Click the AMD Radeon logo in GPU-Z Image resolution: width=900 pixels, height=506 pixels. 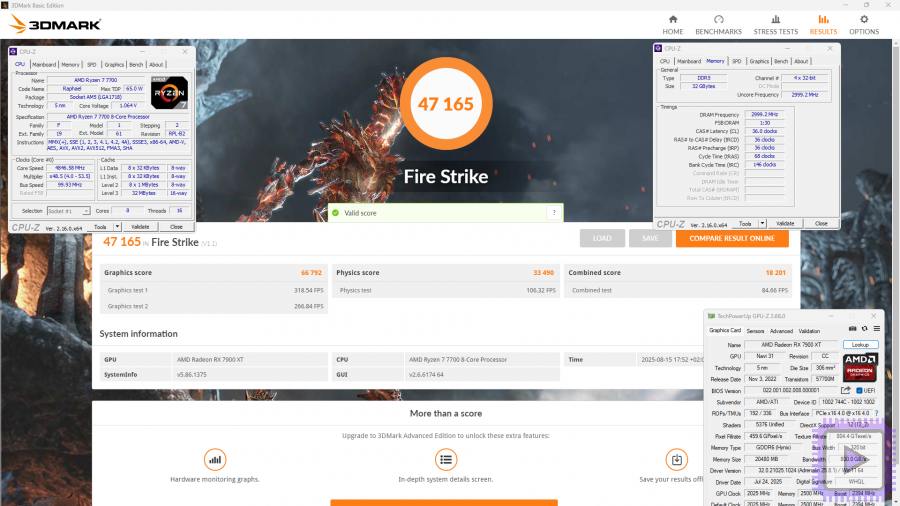pyautogui.click(x=860, y=367)
